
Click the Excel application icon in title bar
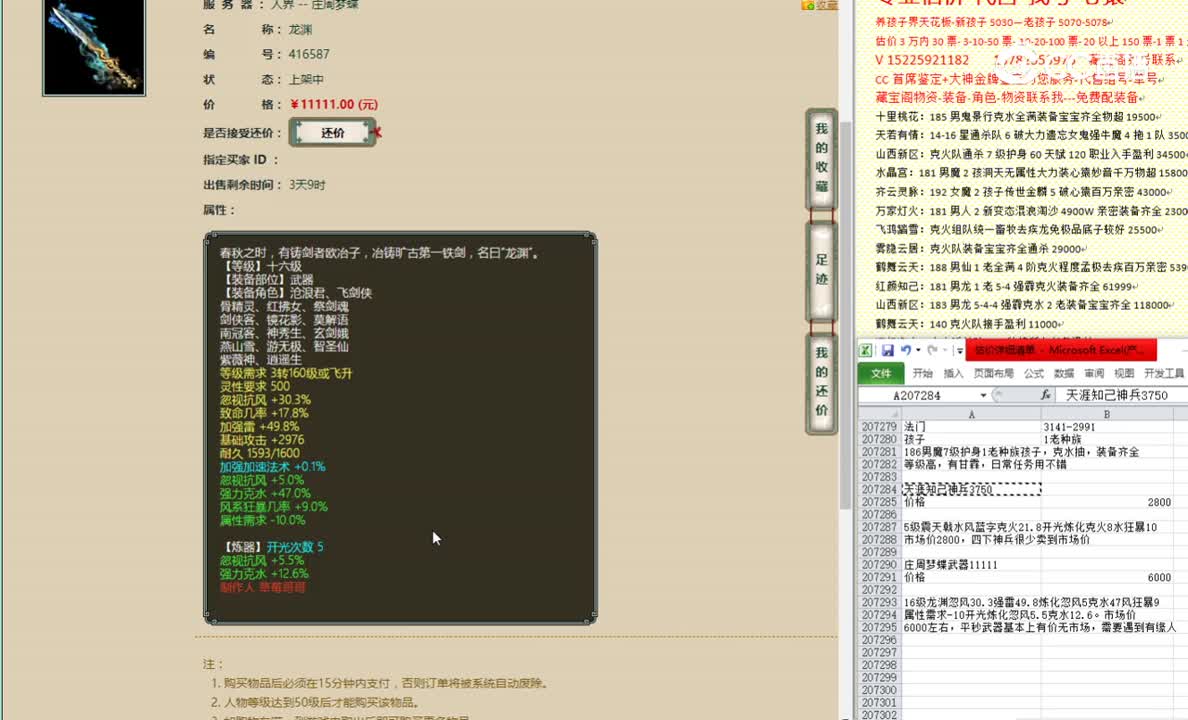click(x=865, y=350)
